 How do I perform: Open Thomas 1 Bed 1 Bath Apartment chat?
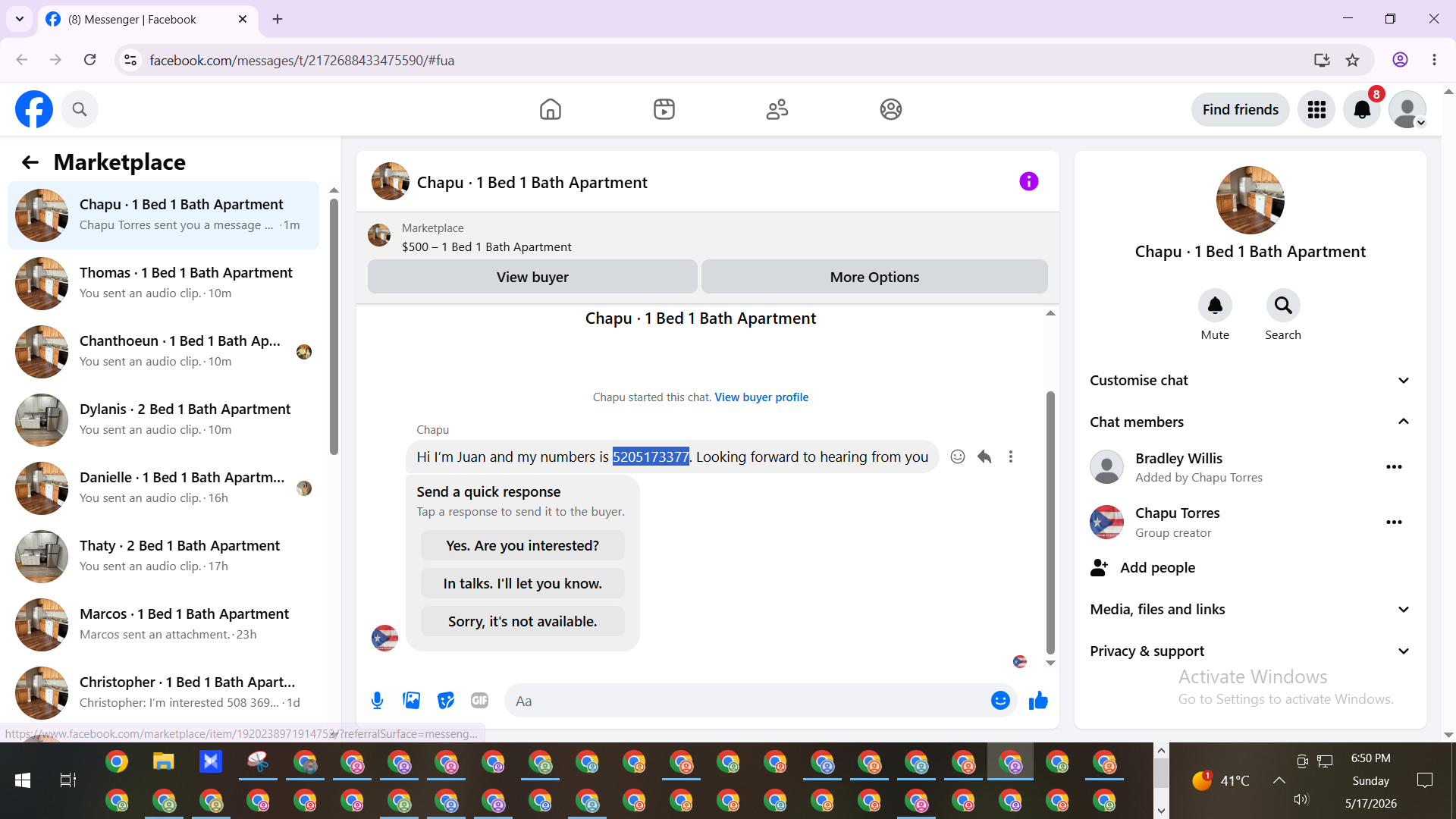(163, 284)
